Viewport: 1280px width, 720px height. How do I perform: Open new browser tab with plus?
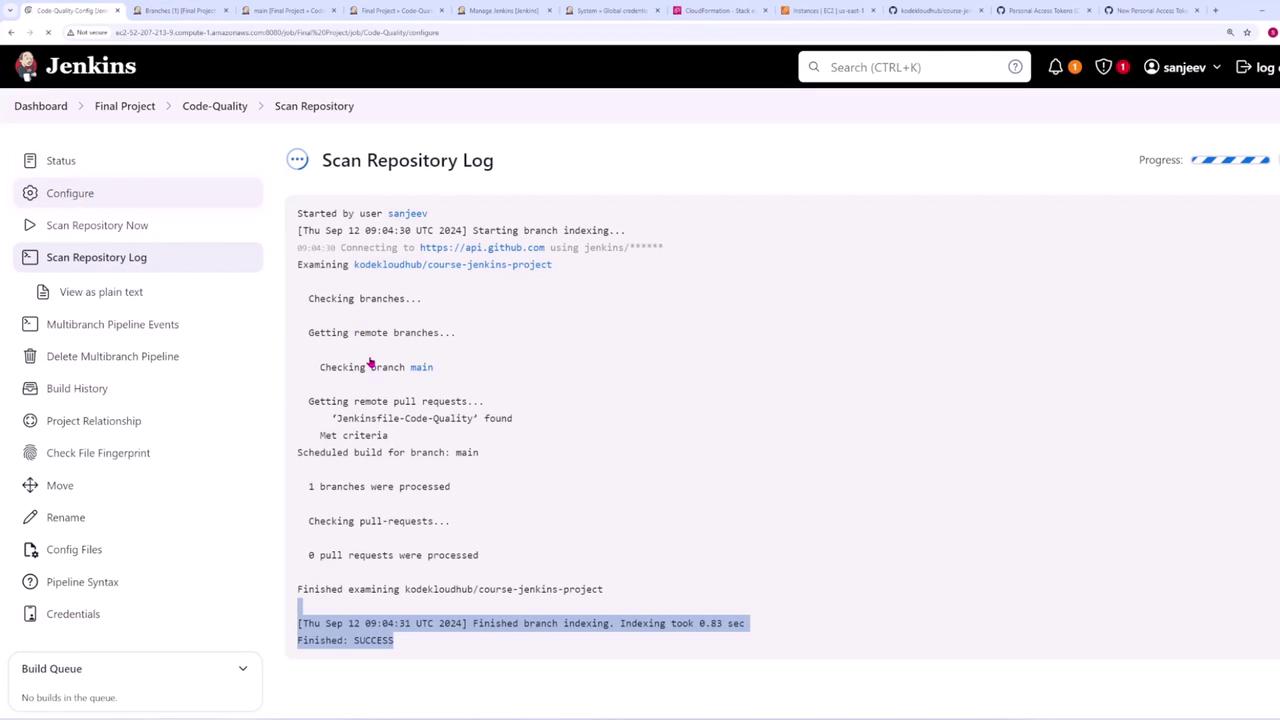[x=1215, y=10]
